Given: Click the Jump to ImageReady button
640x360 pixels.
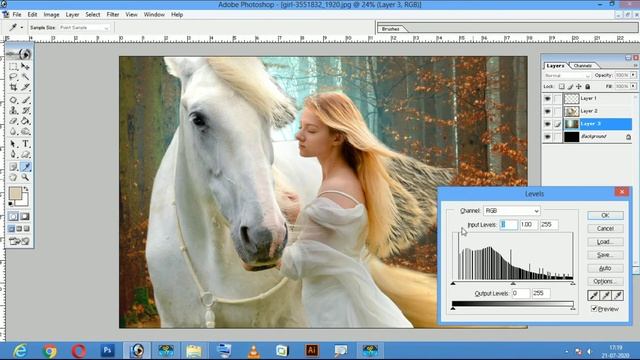Looking at the screenshot, I should click(x=19, y=242).
